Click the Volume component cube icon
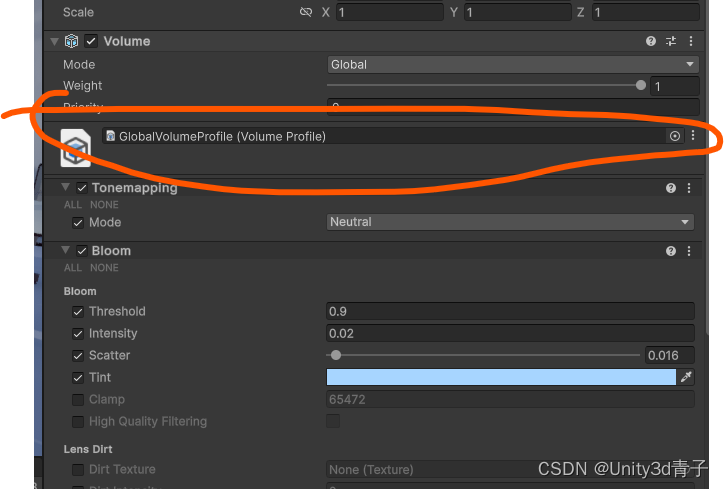Viewport: 724px width, 489px height. (x=72, y=41)
